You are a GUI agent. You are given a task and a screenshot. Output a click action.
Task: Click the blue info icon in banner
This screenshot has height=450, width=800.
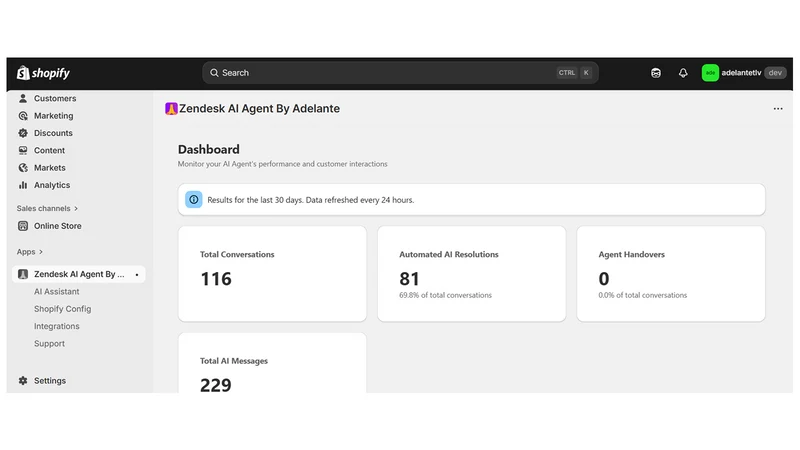point(194,200)
